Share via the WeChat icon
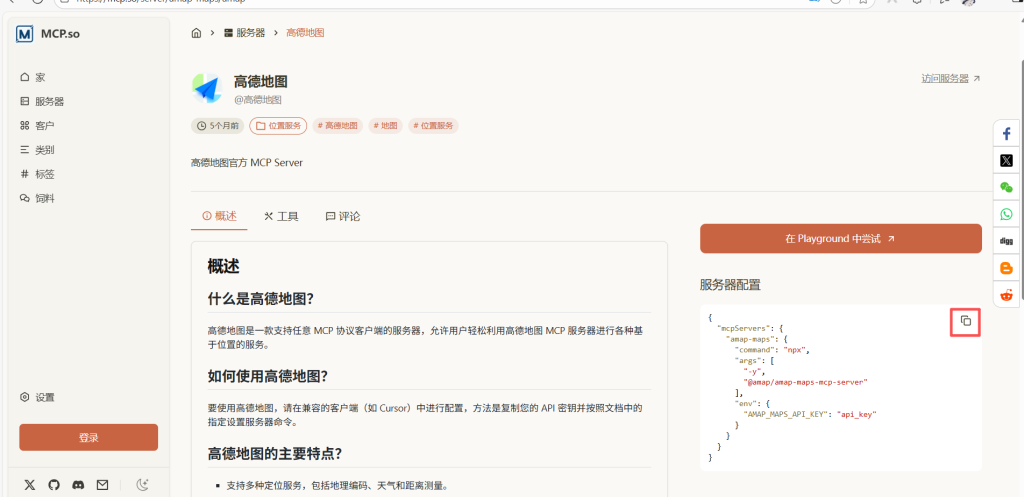1024x497 pixels. click(x=1006, y=187)
